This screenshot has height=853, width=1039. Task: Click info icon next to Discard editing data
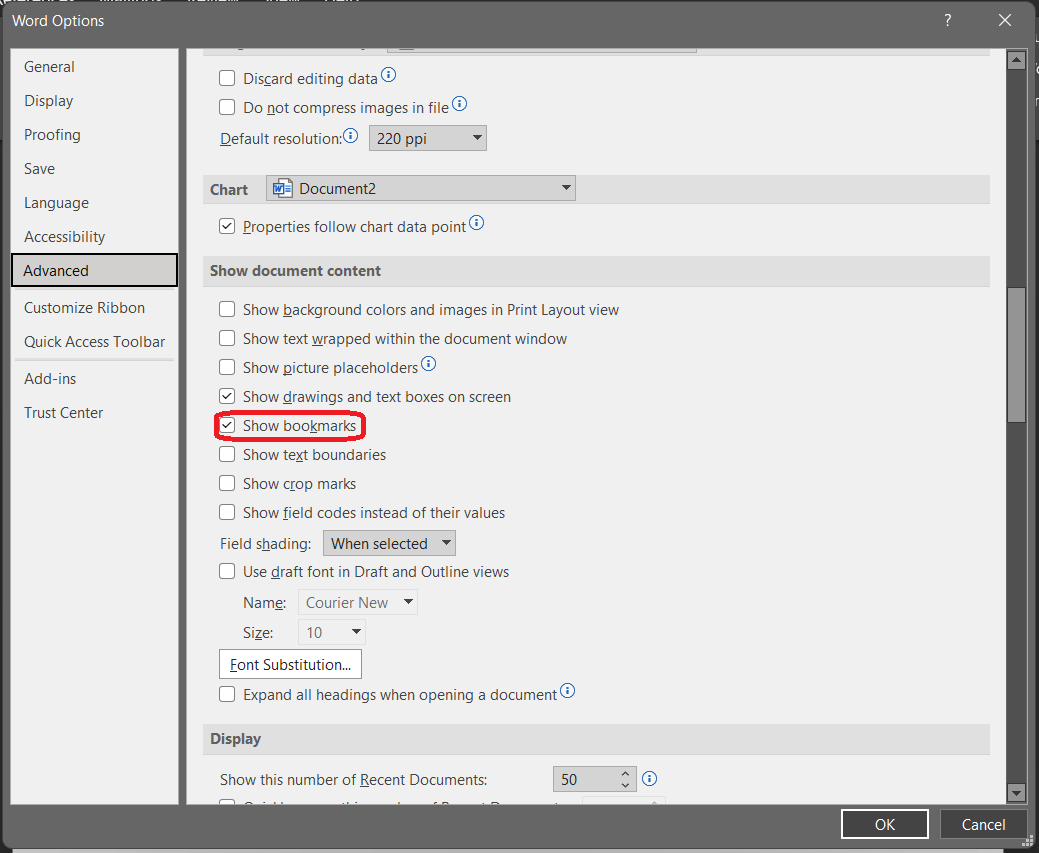tap(389, 76)
